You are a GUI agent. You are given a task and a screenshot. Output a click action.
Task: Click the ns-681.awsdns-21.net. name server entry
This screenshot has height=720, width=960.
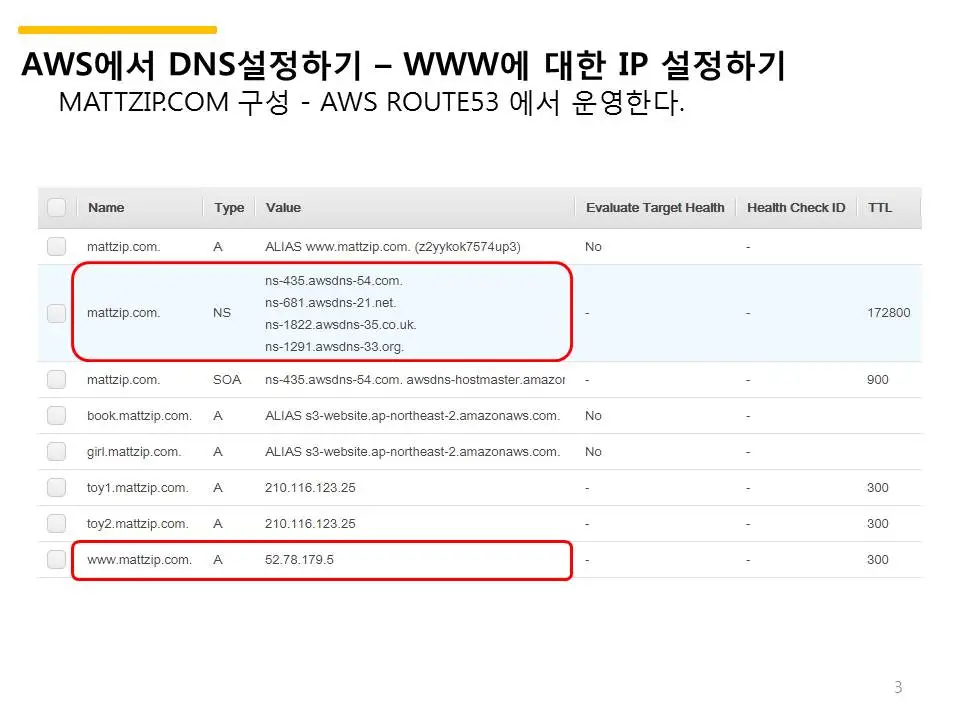[331, 303]
